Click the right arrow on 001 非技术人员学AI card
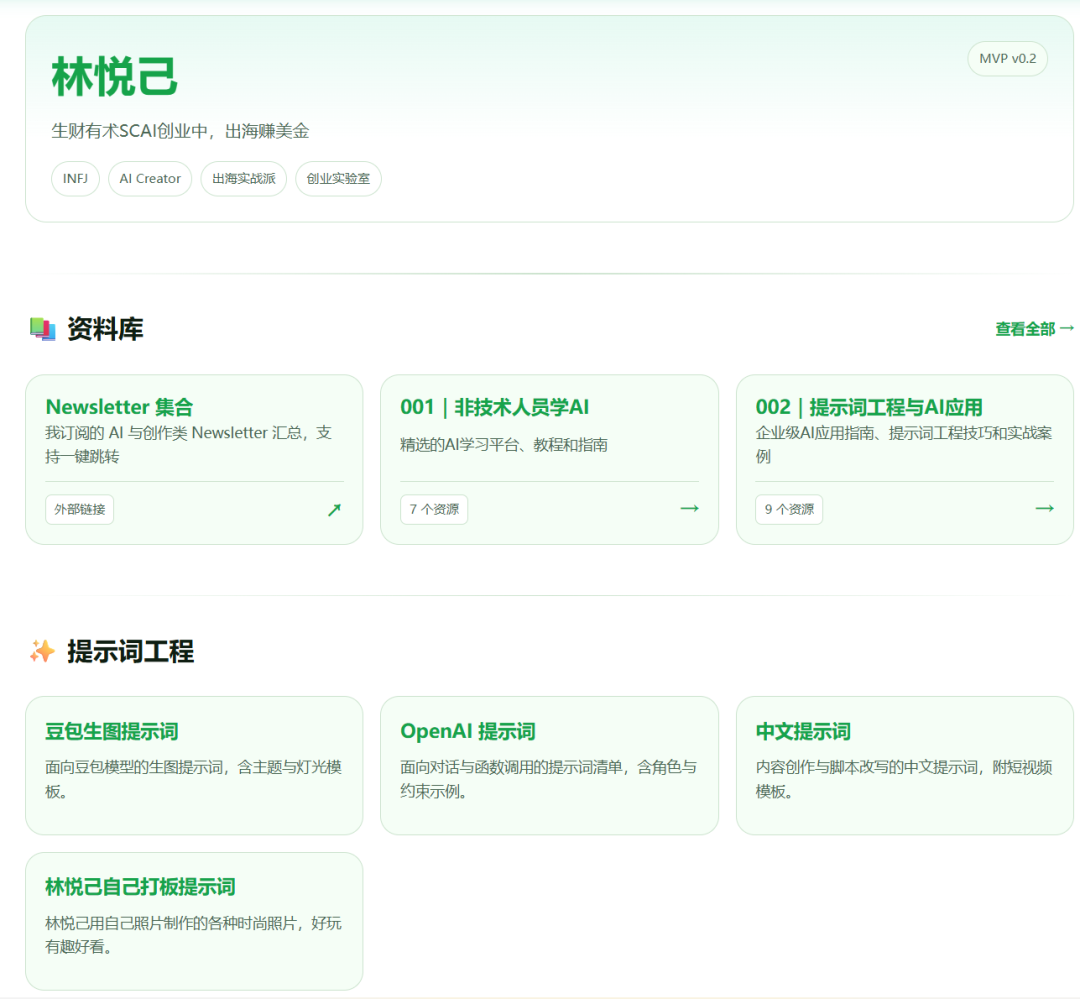 pyautogui.click(x=689, y=508)
